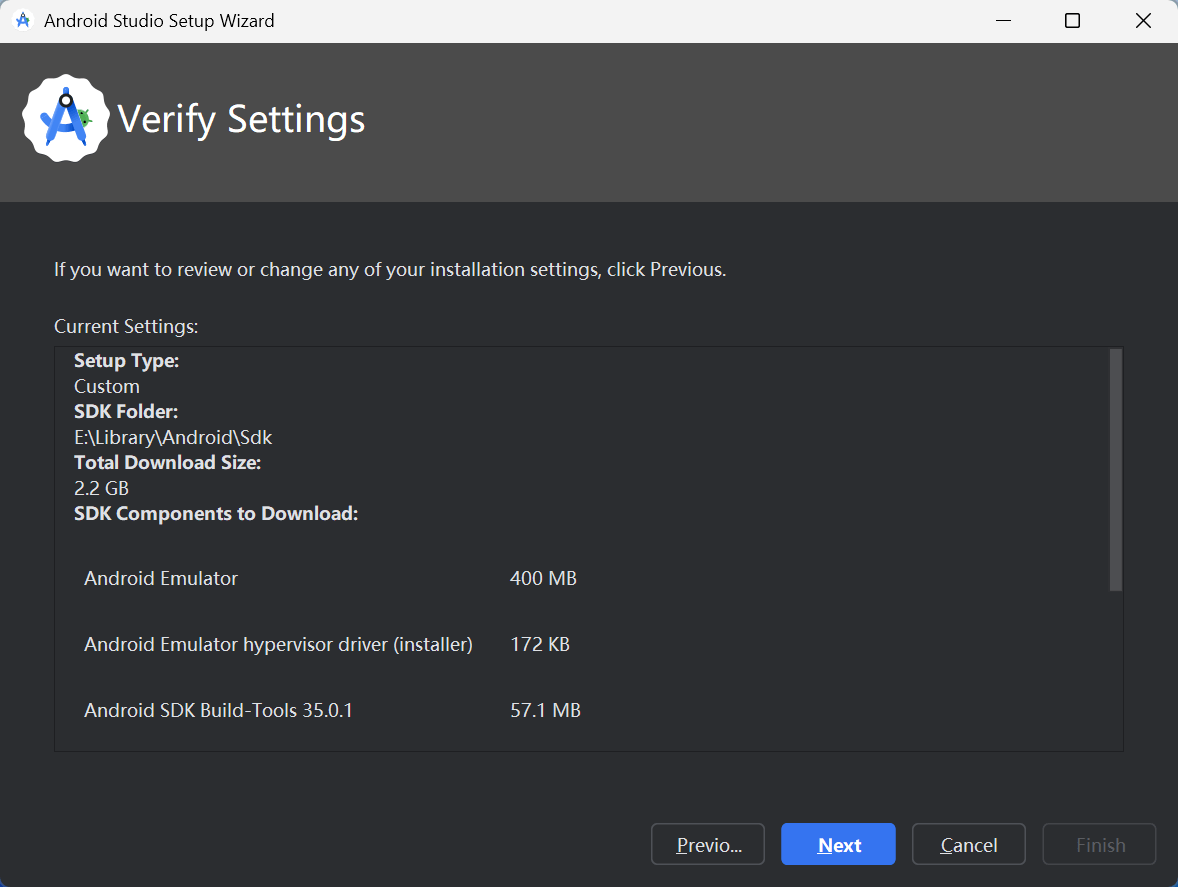Click the '172 KB' size value
Screen dimensions: 1178x887
(x=540, y=644)
